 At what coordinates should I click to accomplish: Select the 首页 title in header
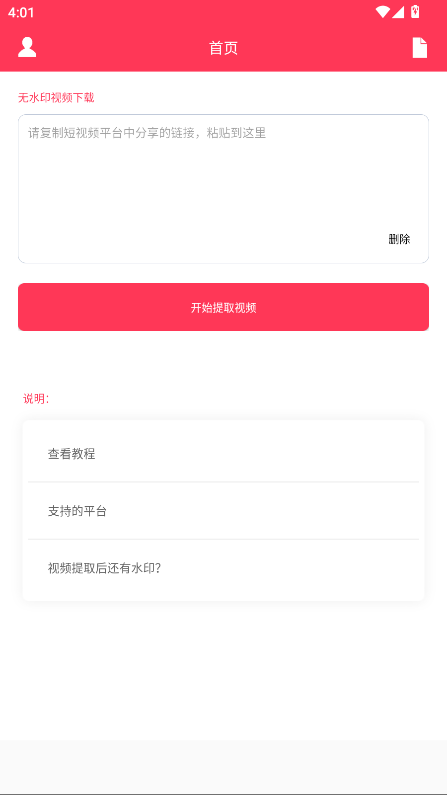pos(224,48)
